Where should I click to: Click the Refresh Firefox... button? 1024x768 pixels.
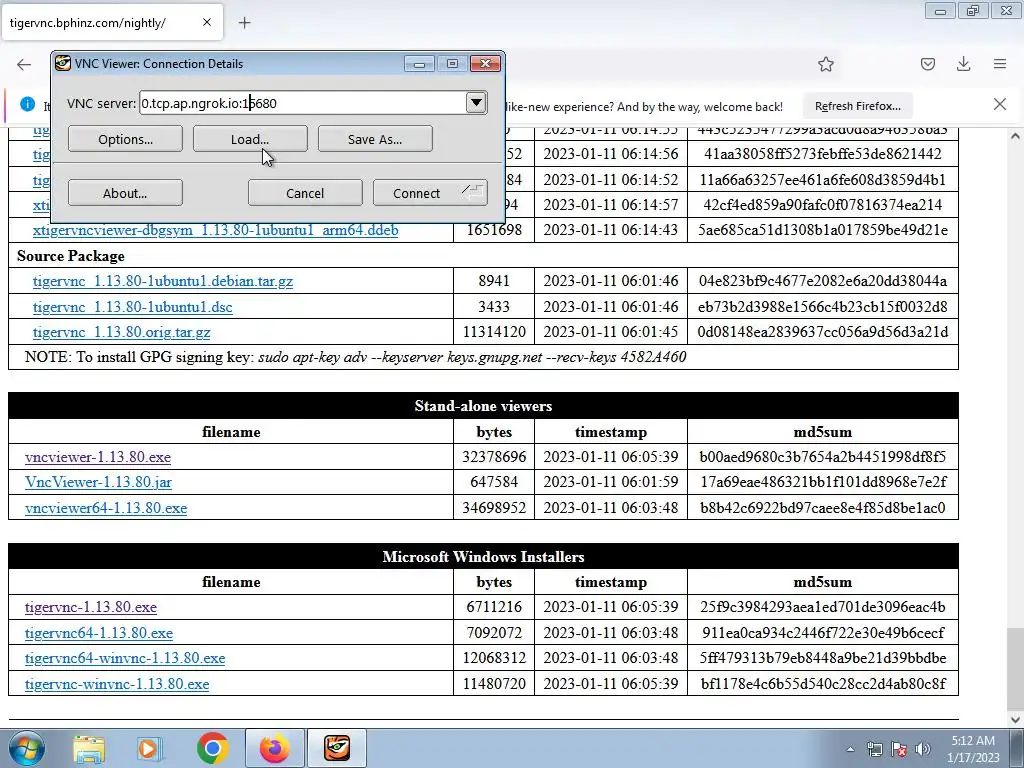(857, 106)
